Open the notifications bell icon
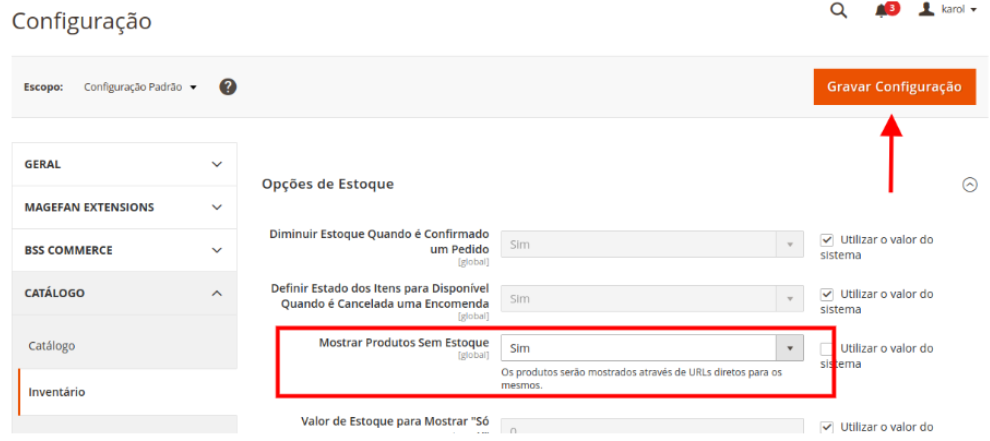 click(882, 11)
